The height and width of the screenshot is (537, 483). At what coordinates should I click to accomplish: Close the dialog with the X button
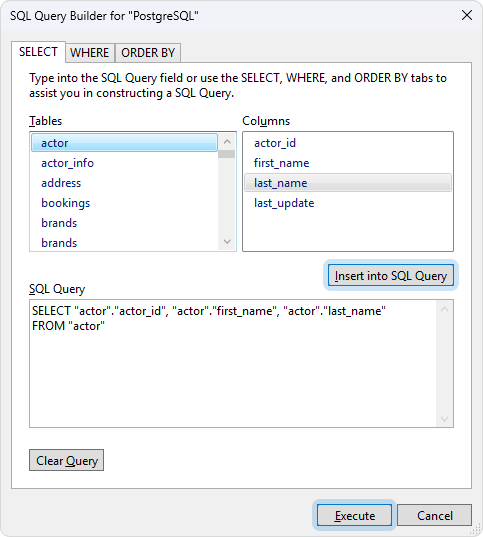[x=467, y=15]
